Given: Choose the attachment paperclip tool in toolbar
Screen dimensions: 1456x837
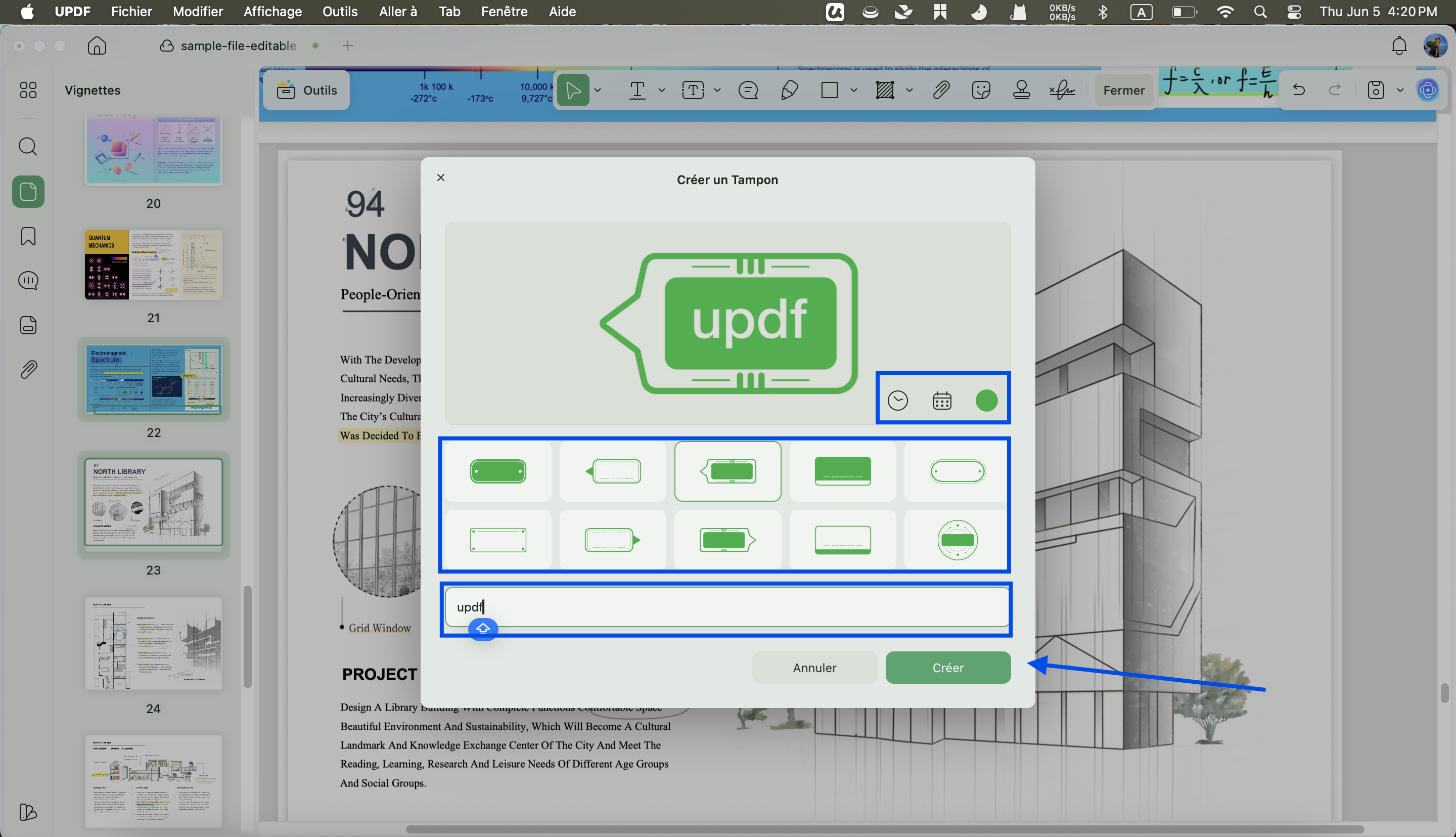Looking at the screenshot, I should pos(941,90).
